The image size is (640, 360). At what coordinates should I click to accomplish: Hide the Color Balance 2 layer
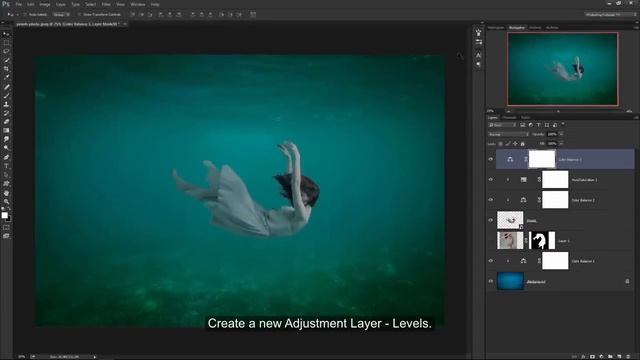[x=491, y=200]
